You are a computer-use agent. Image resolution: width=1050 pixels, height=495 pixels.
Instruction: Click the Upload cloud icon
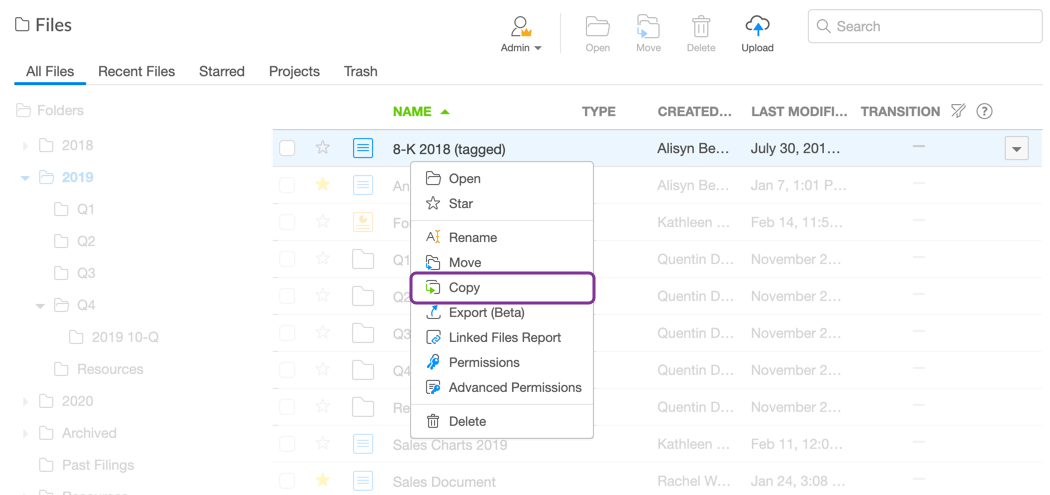(757, 26)
